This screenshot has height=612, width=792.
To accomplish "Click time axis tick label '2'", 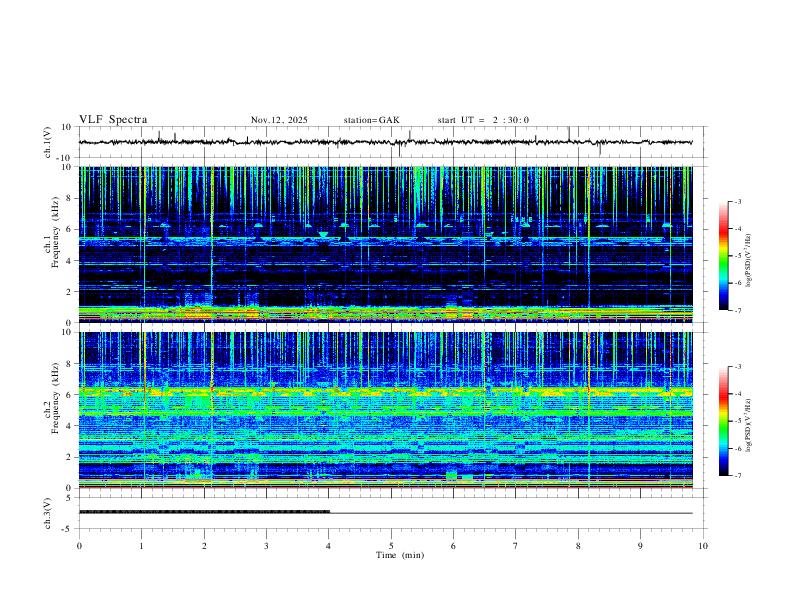I will click(204, 546).
